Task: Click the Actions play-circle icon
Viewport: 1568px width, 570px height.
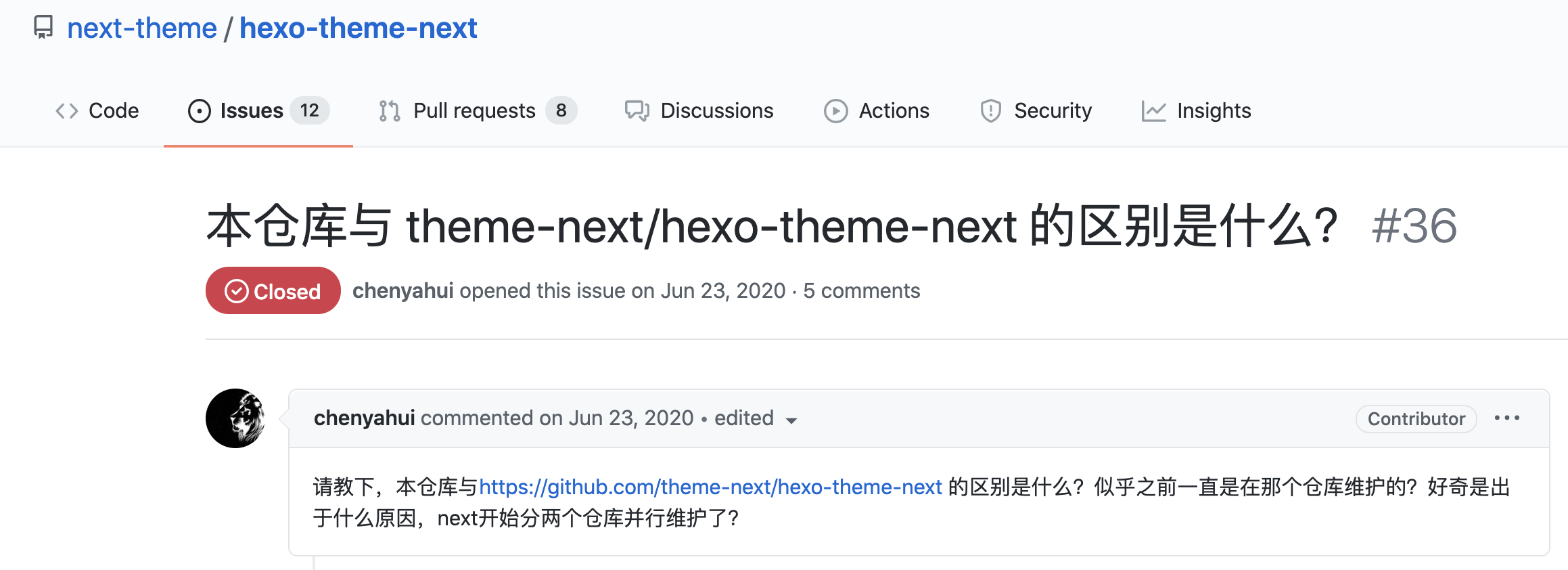Action: pos(835,111)
